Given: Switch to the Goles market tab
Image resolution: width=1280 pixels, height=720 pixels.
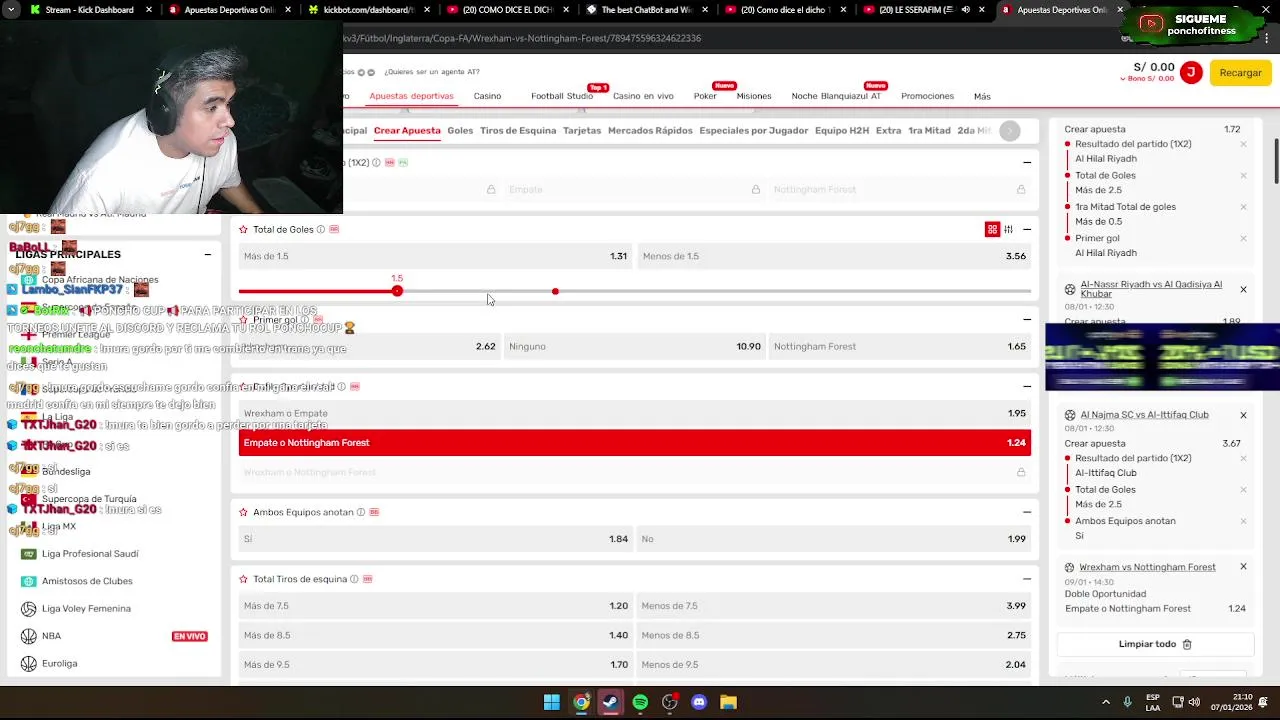Looking at the screenshot, I should 460,131.
